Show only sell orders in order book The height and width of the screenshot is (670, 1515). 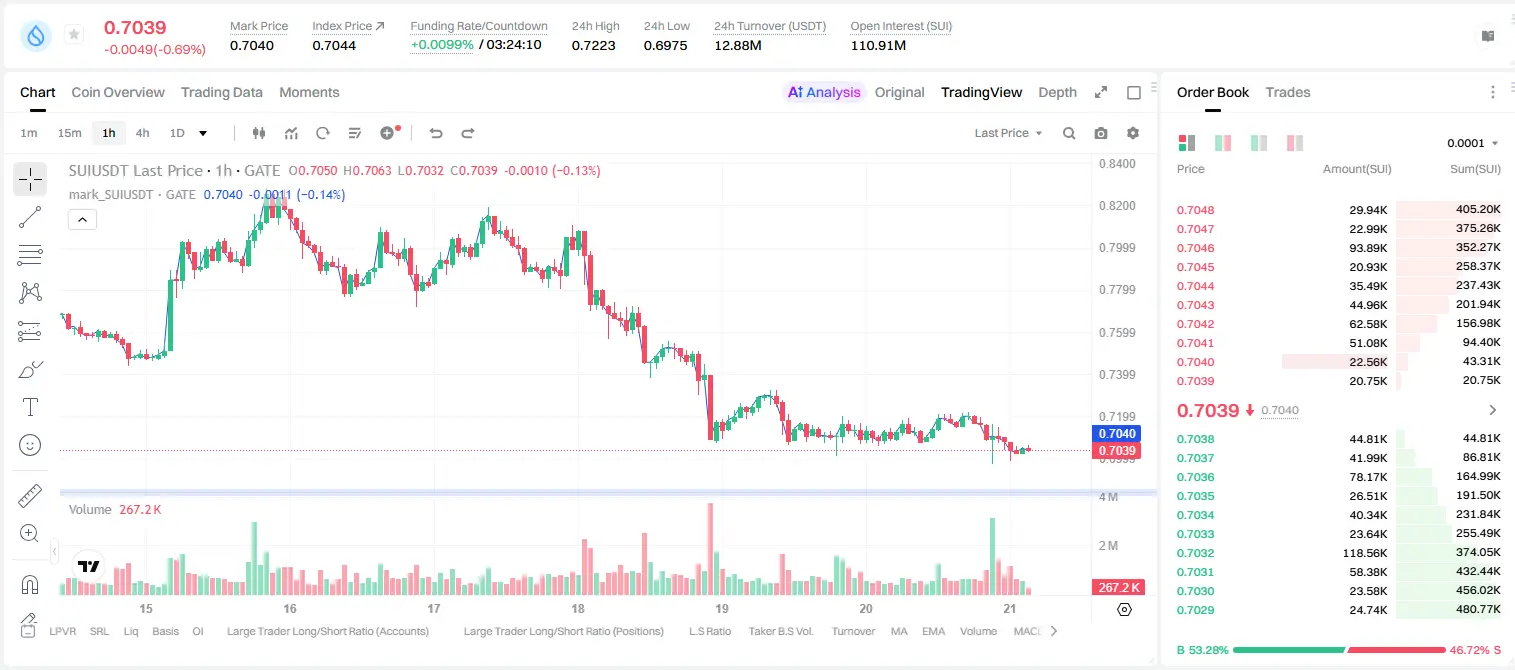(1294, 143)
